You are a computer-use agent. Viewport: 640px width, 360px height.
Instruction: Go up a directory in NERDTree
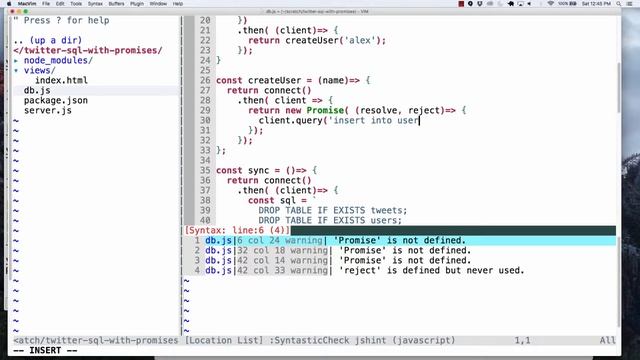pos(47,40)
